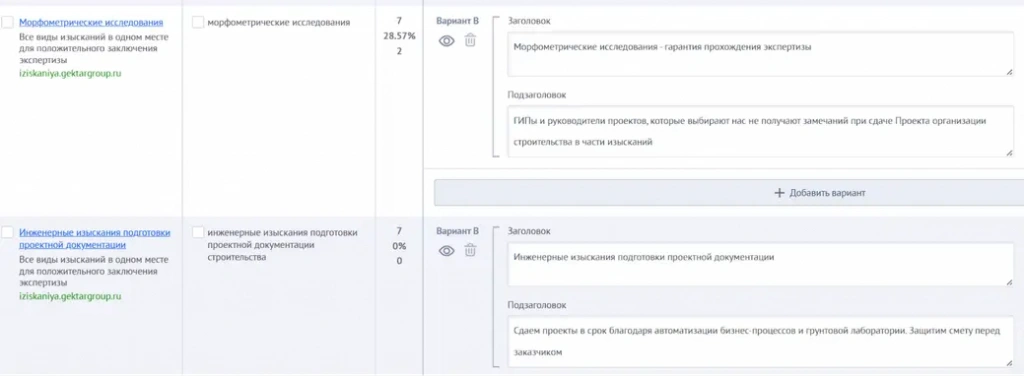Delete variant B in Инженерные изыскания row
1024x376 pixels.
[470, 250]
